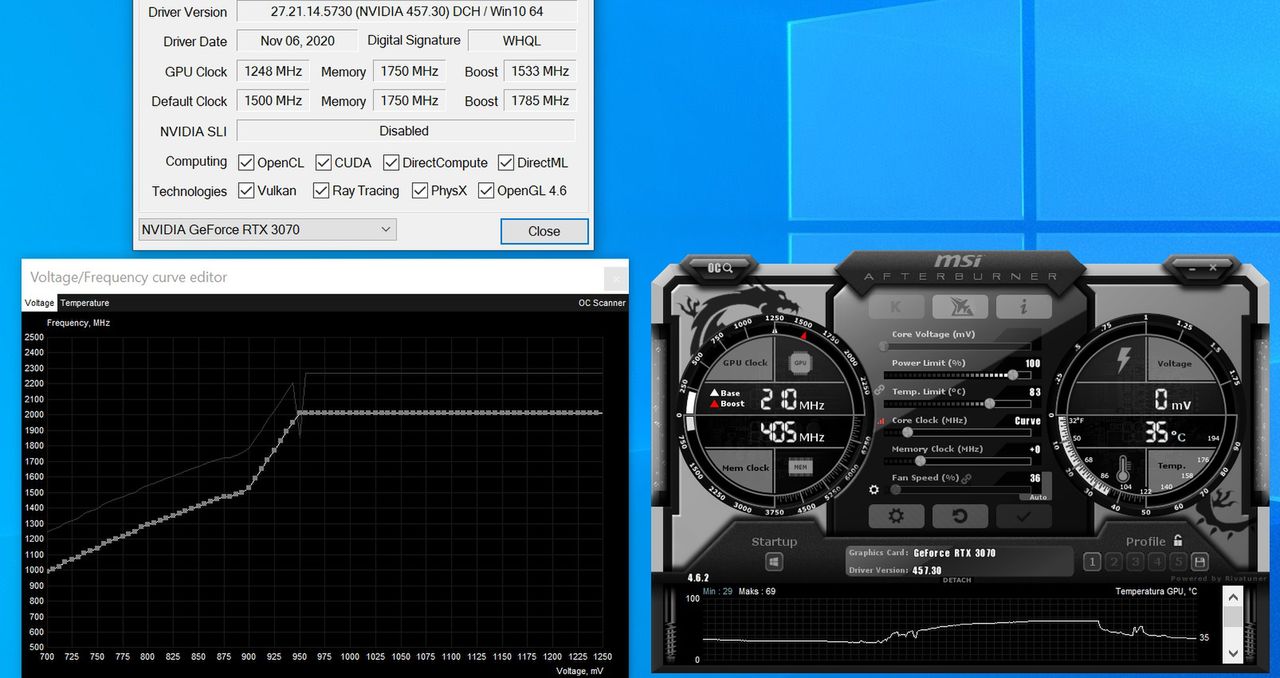This screenshot has height=678, width=1280.
Task: Adjust the Fan Speed (%) slider
Action: click(x=957, y=489)
